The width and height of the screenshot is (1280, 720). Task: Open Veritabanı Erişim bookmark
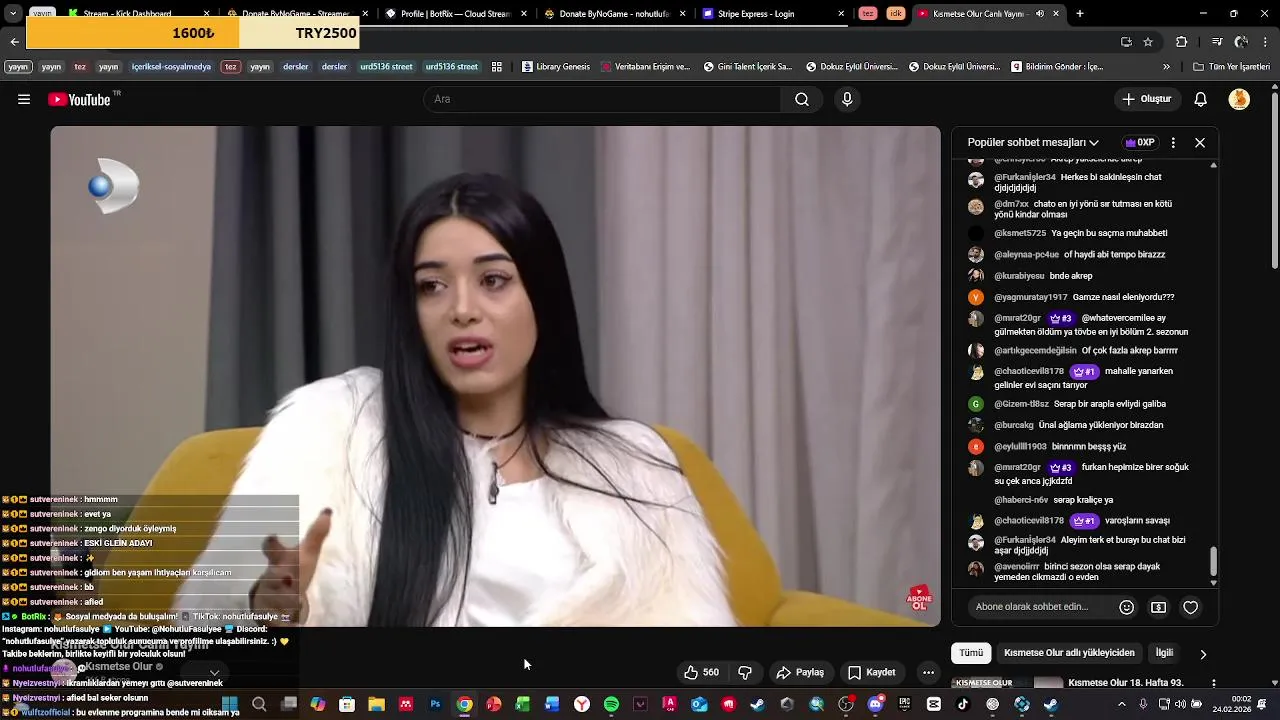[x=645, y=67]
